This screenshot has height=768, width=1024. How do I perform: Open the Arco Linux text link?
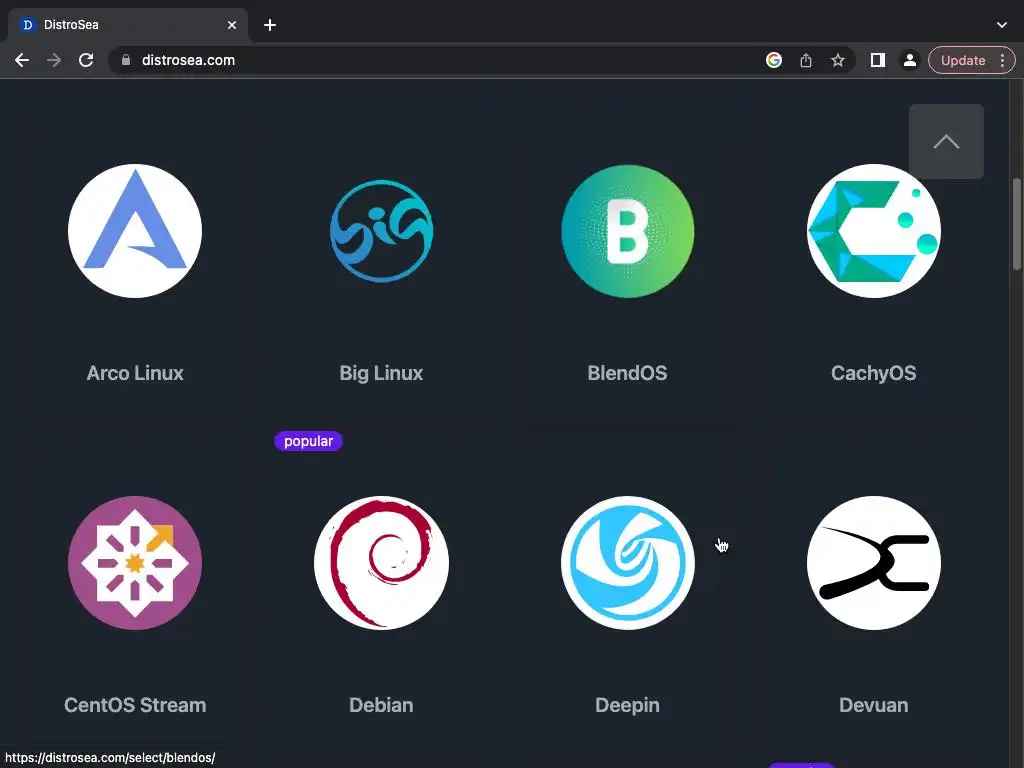(x=135, y=373)
